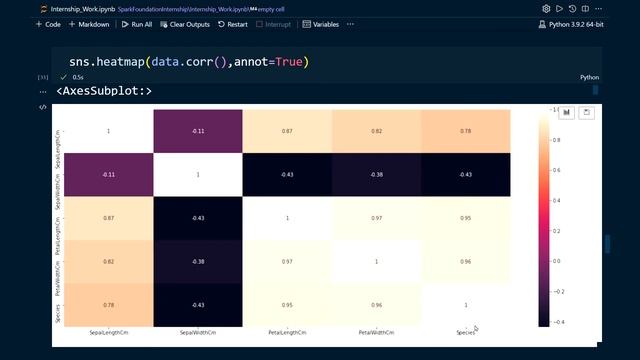Clear Outputs of all cells
Image resolution: width=640 pixels, height=360 pixels.
click(185, 24)
